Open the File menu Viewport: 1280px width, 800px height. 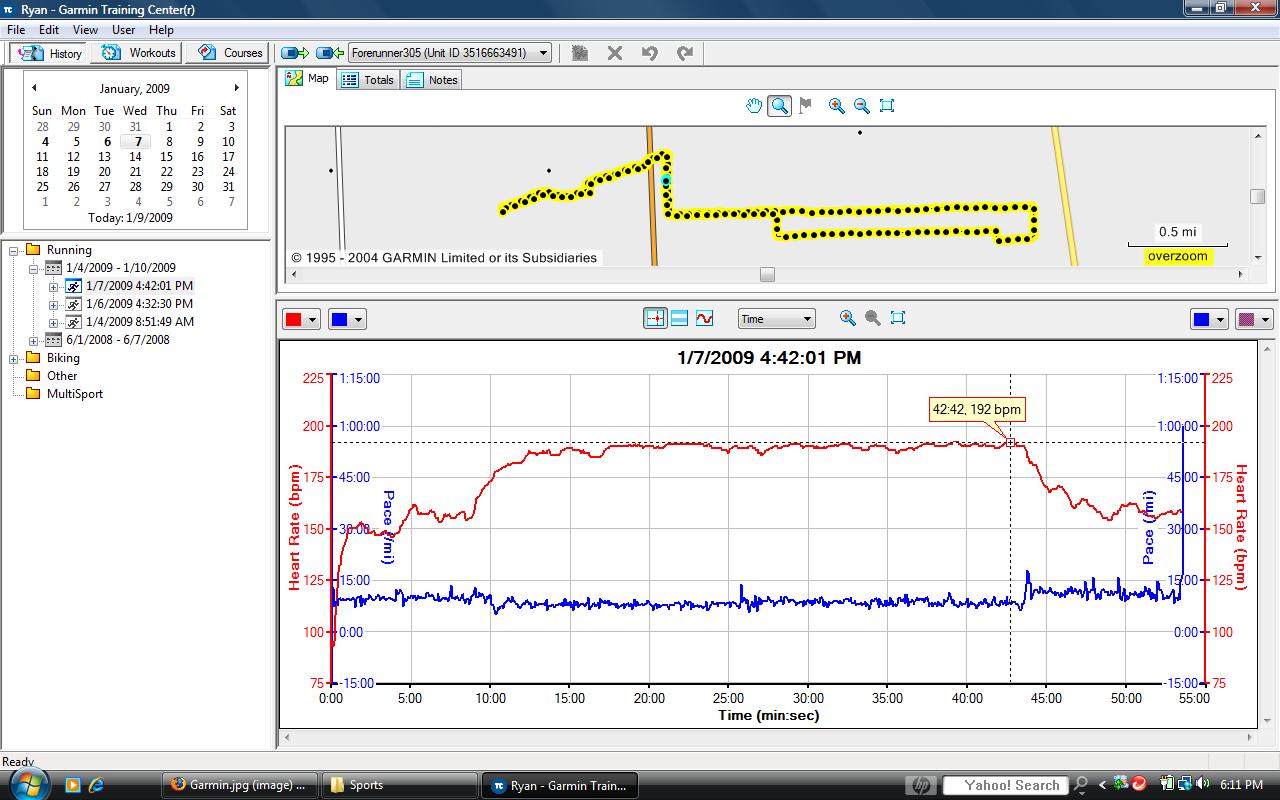click(x=15, y=30)
